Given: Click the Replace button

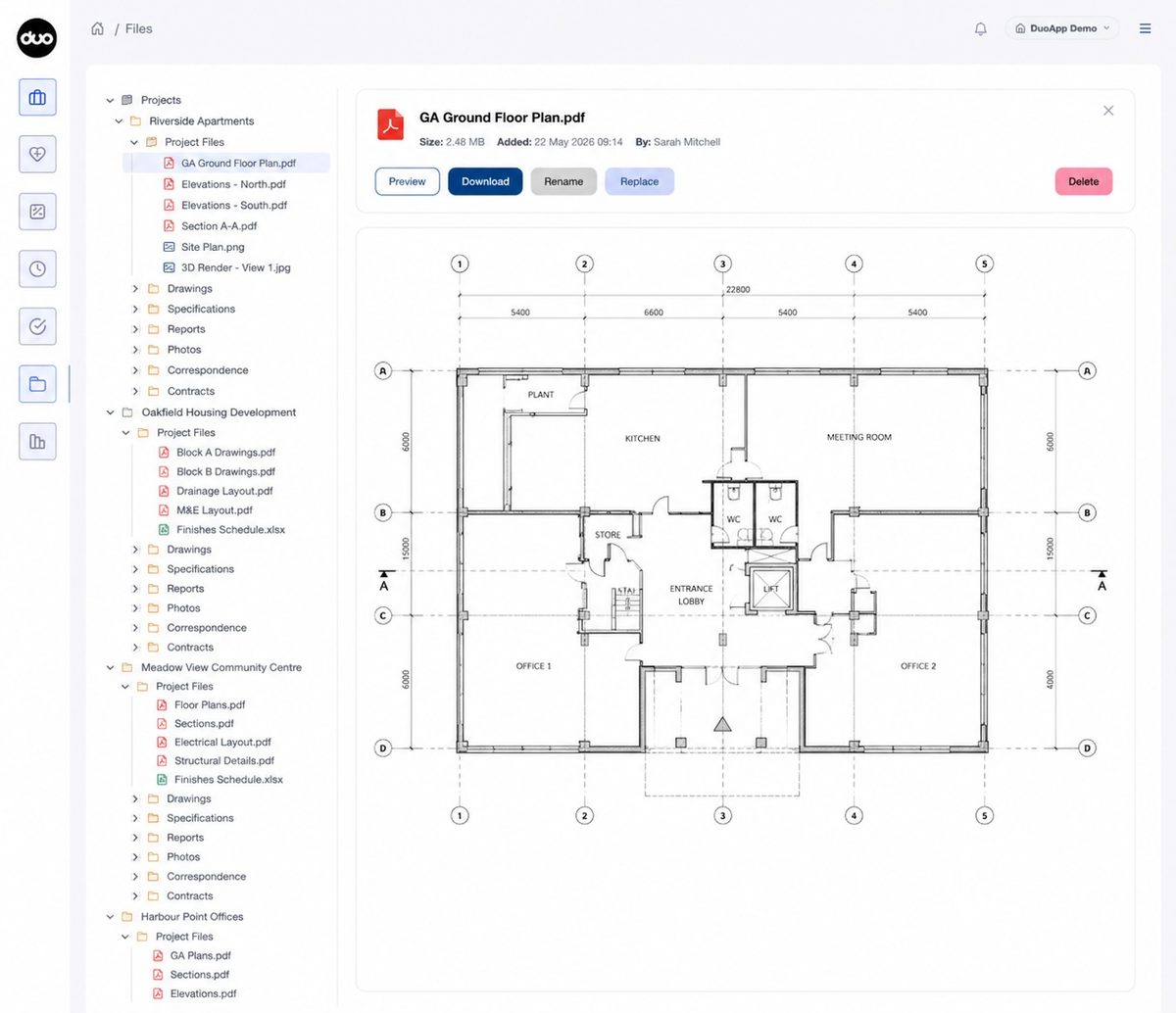Looking at the screenshot, I should [639, 181].
